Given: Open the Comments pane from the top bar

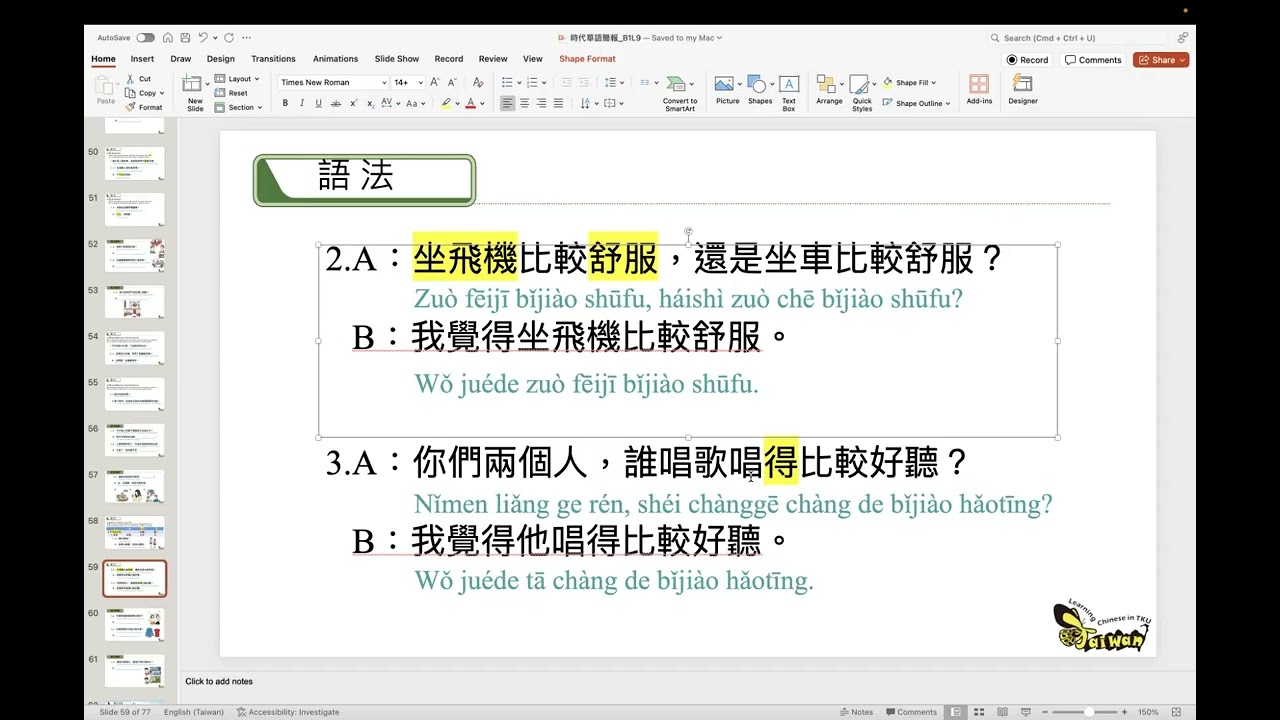Looking at the screenshot, I should [x=1093, y=60].
